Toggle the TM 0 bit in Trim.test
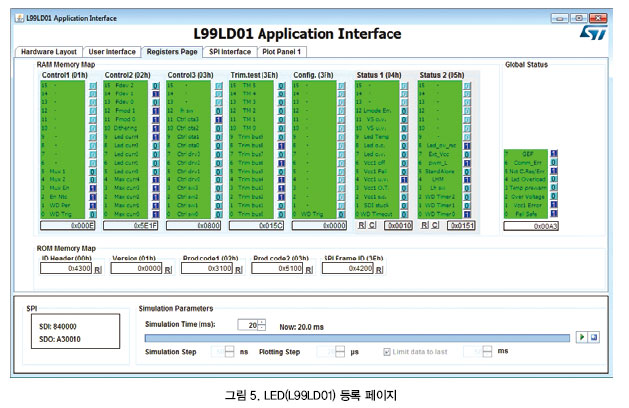Image resolution: width=629 pixels, height=408 pixels. (x=282, y=128)
